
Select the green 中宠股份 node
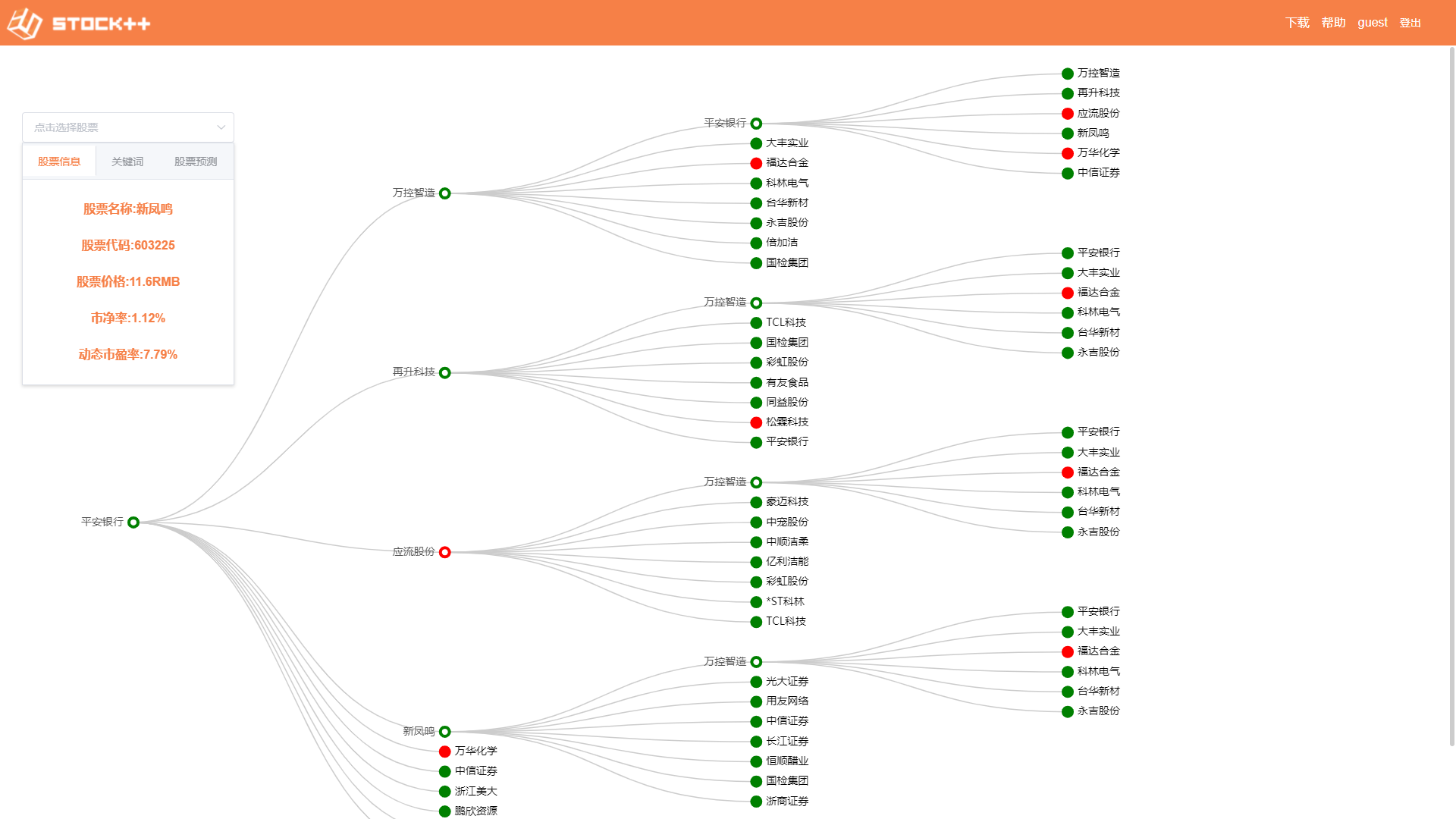pyautogui.click(x=756, y=522)
